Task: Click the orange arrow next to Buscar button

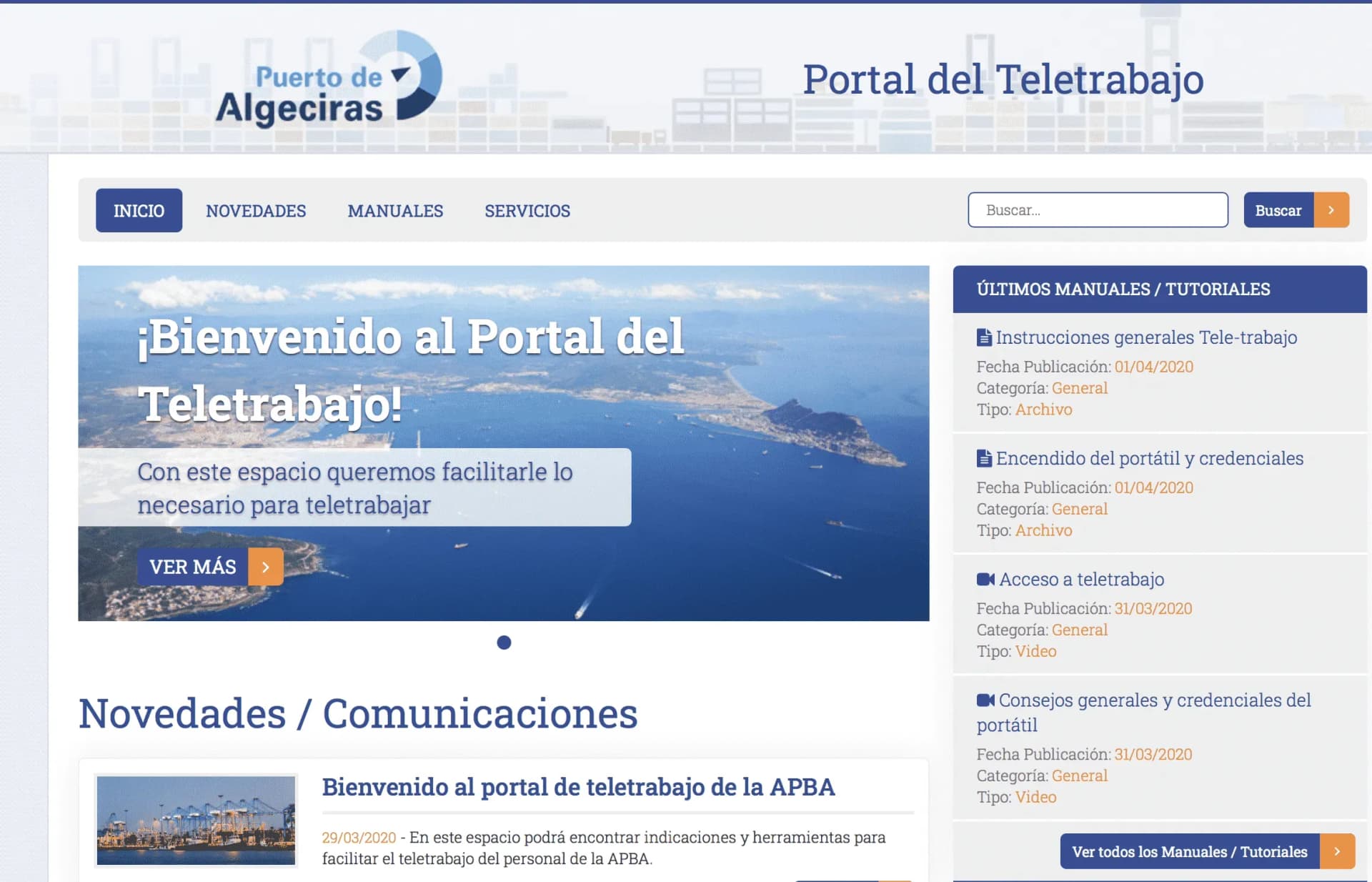Action: coord(1331,210)
